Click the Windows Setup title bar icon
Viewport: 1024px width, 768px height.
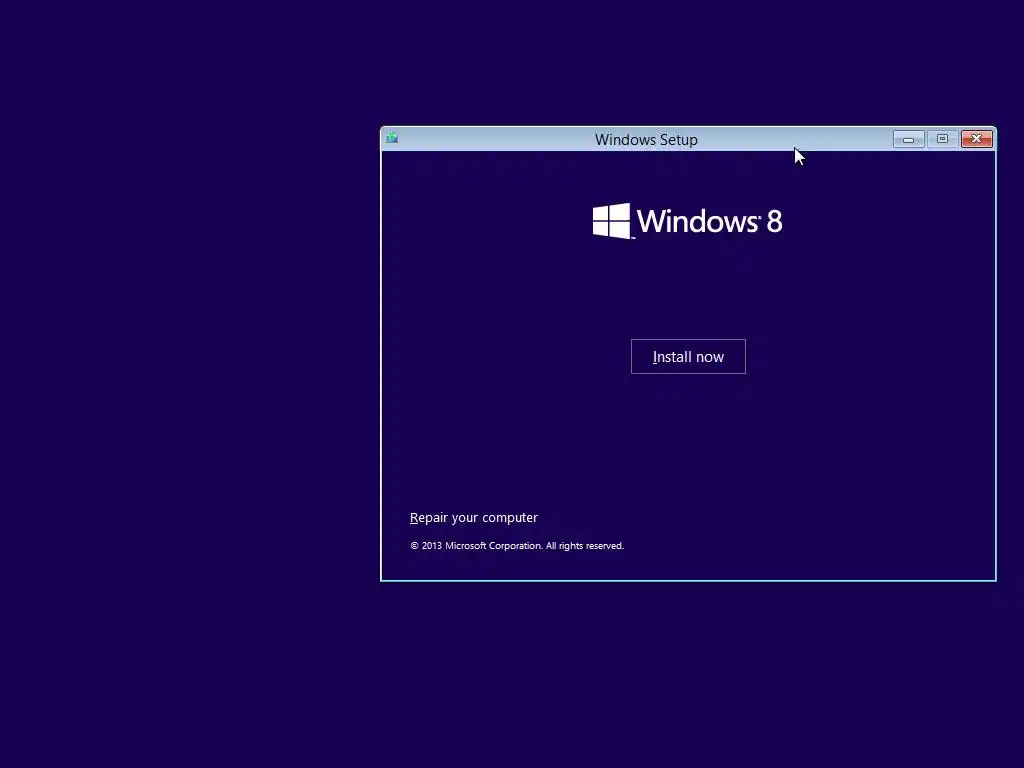pos(392,138)
